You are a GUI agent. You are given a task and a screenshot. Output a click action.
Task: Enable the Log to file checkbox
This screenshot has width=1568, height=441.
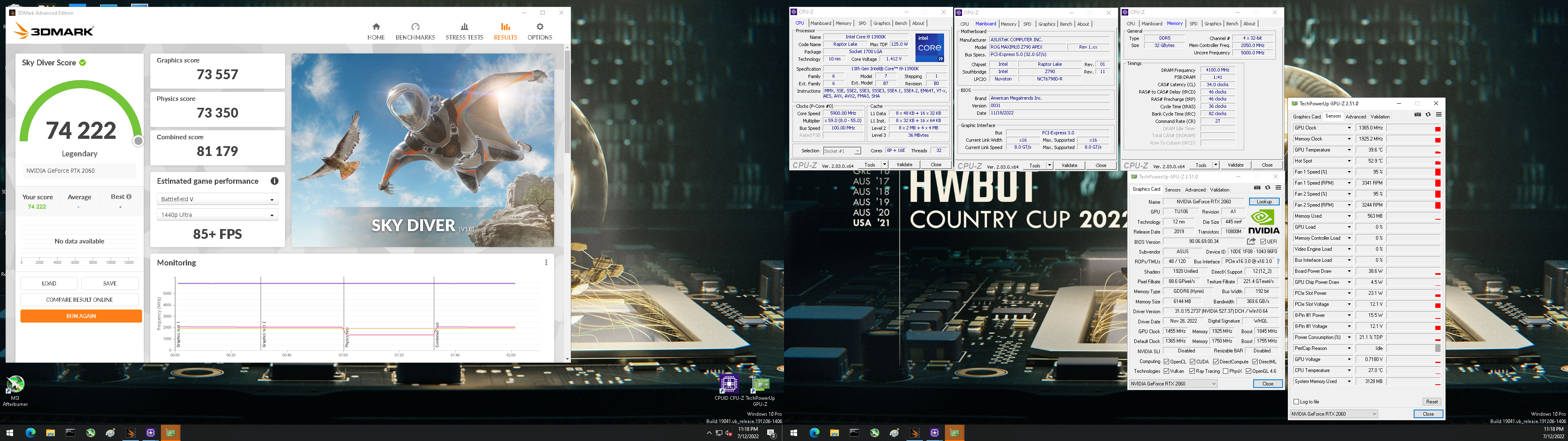(1296, 402)
